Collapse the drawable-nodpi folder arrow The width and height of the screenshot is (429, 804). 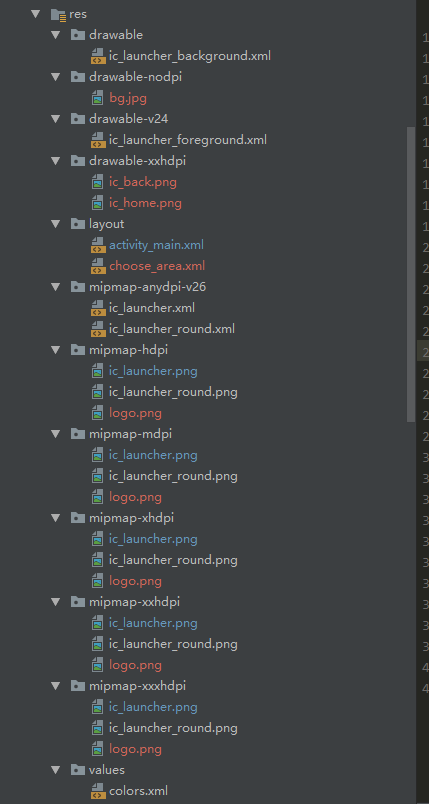(55, 77)
